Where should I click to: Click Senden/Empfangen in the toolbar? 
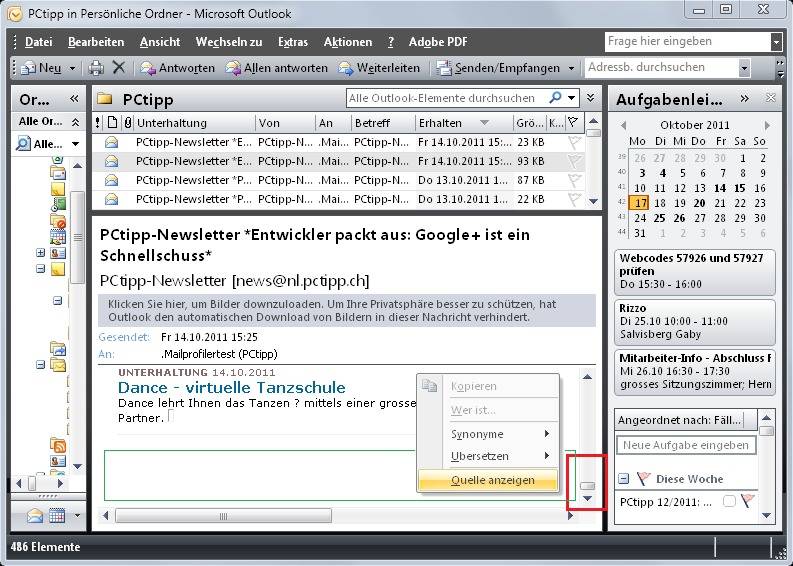498,68
